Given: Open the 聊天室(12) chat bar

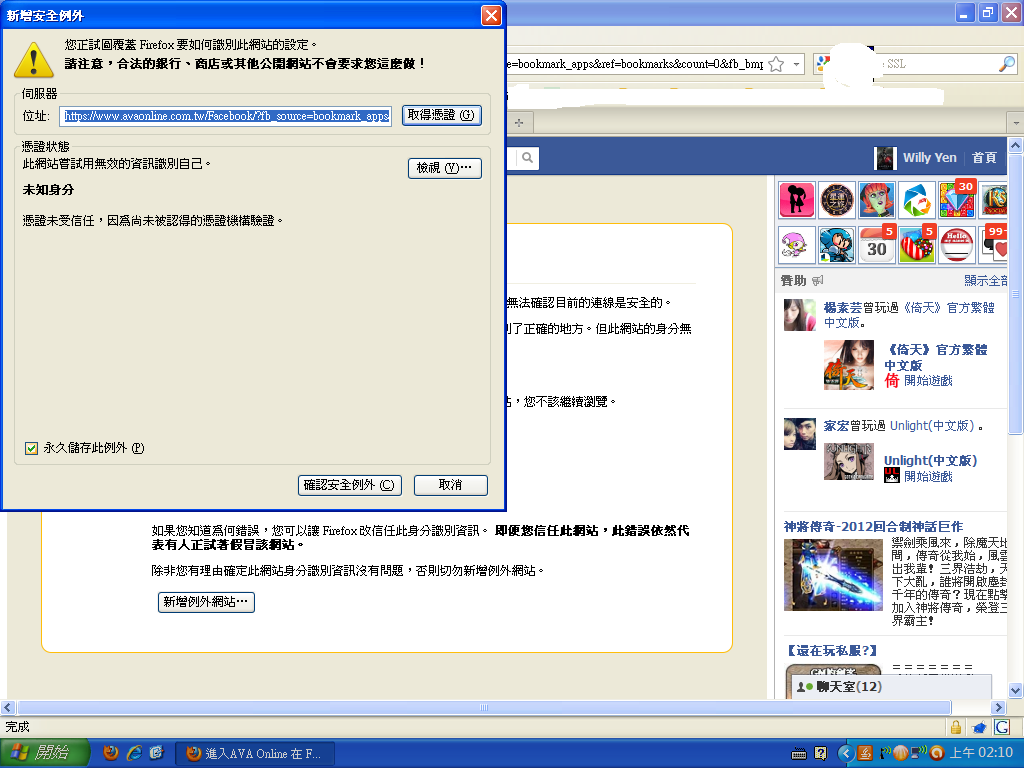Looking at the screenshot, I should 891,686.
